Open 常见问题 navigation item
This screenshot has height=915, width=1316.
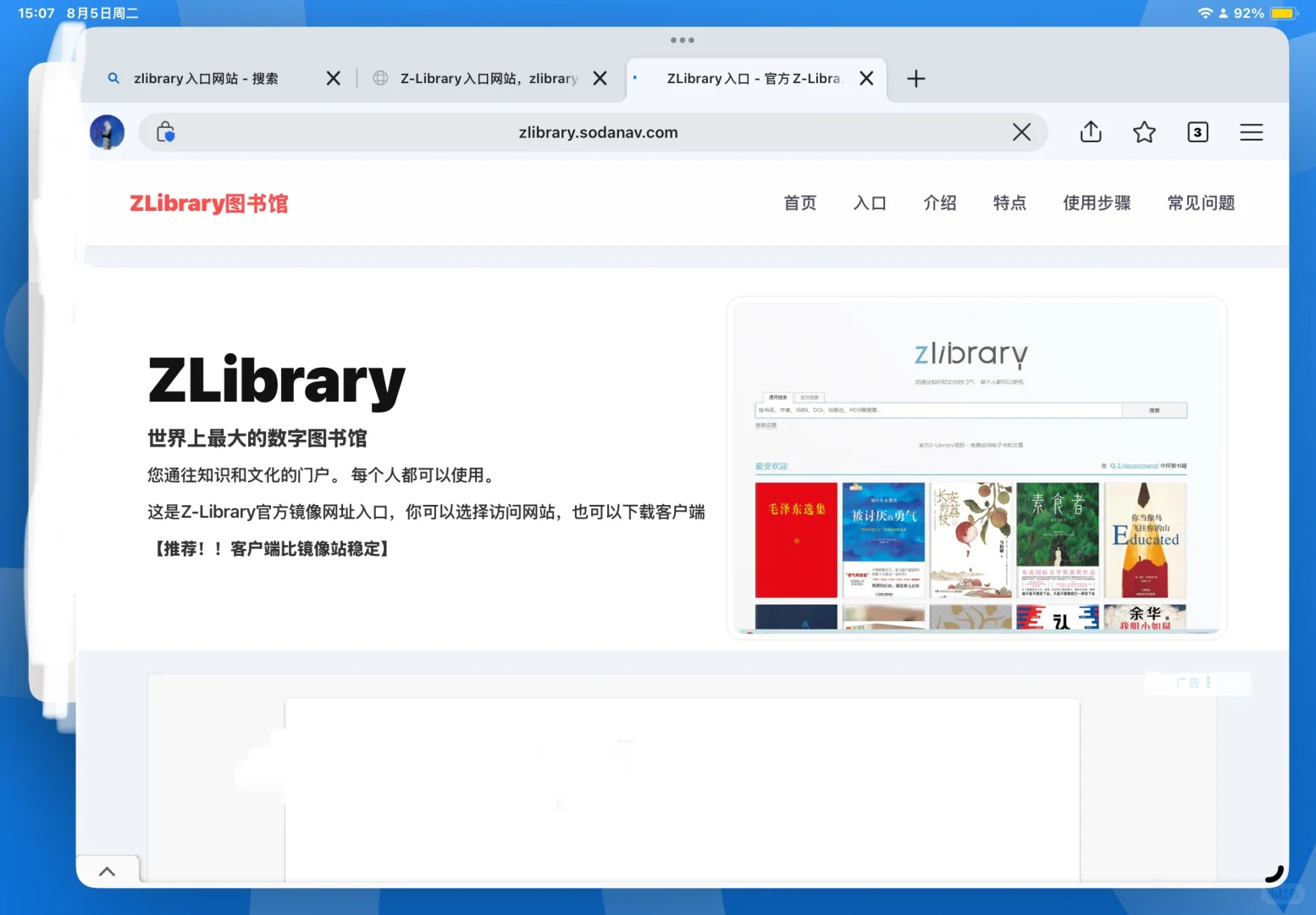tap(1201, 203)
